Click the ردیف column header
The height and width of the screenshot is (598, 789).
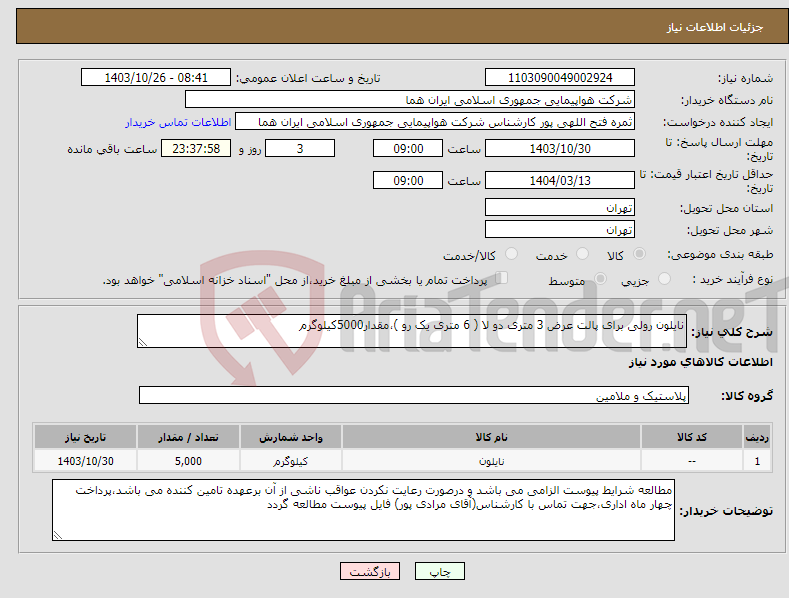click(757, 437)
